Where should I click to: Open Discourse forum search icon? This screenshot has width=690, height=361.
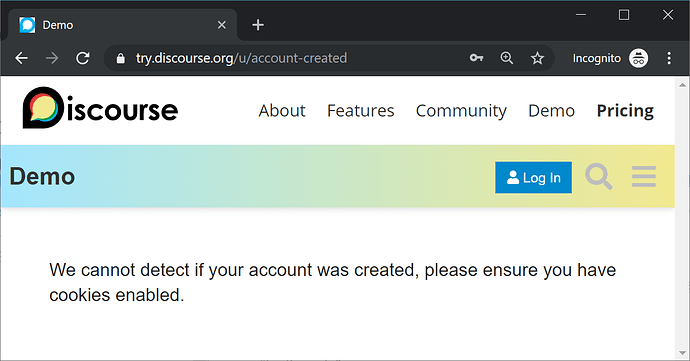pyautogui.click(x=599, y=177)
